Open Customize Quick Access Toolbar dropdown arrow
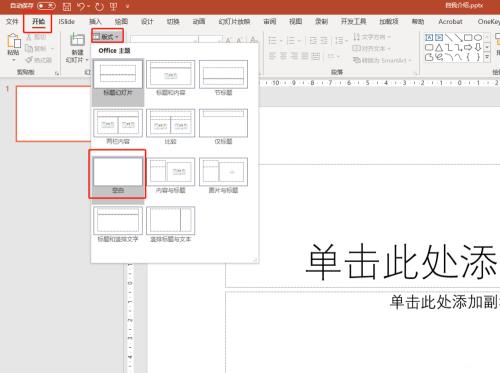500x373 pixels. coord(127,6)
